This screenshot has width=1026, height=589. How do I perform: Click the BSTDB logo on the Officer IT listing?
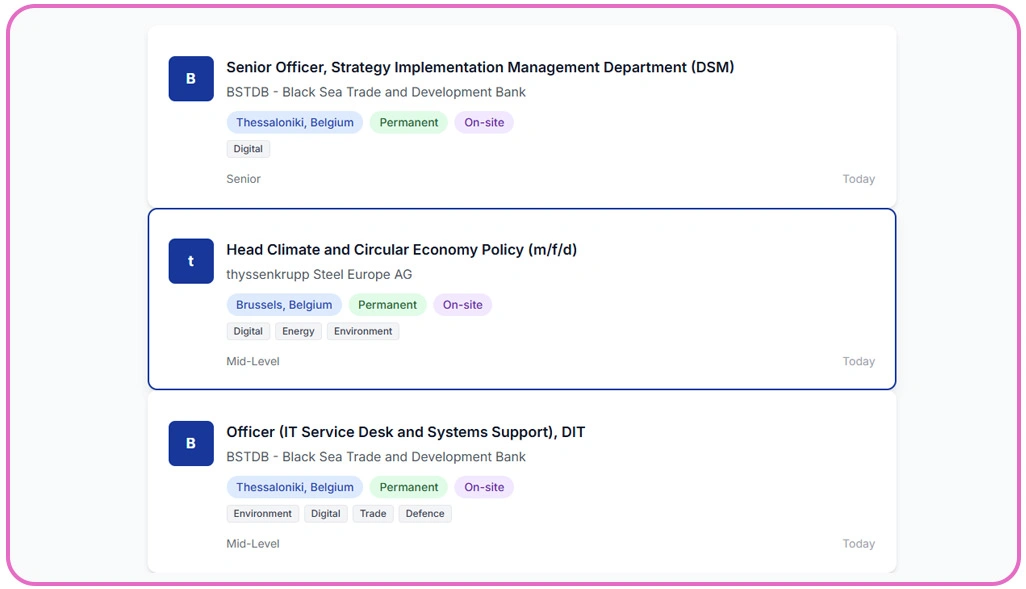[x=191, y=444]
